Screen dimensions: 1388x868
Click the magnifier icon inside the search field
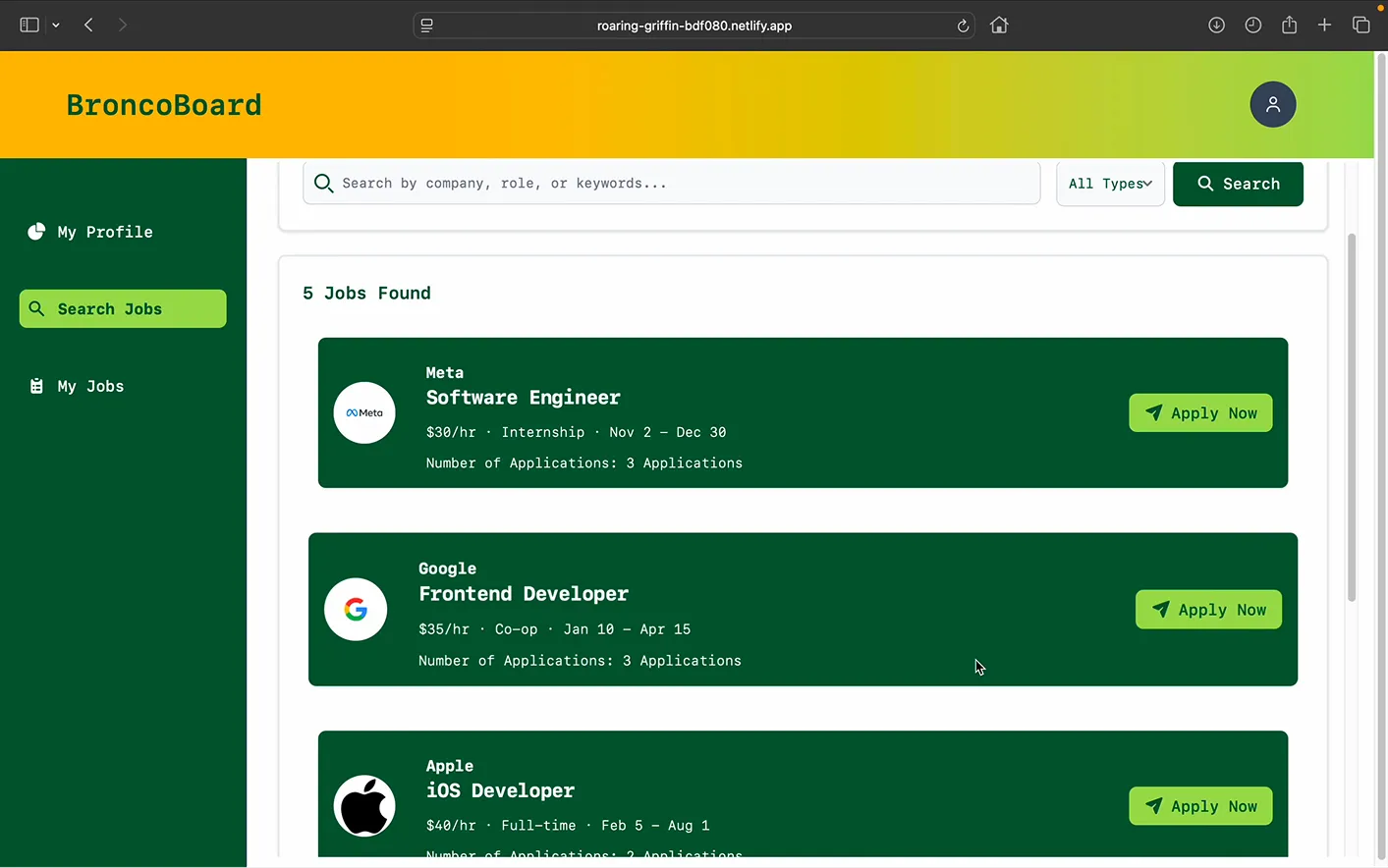[324, 184]
